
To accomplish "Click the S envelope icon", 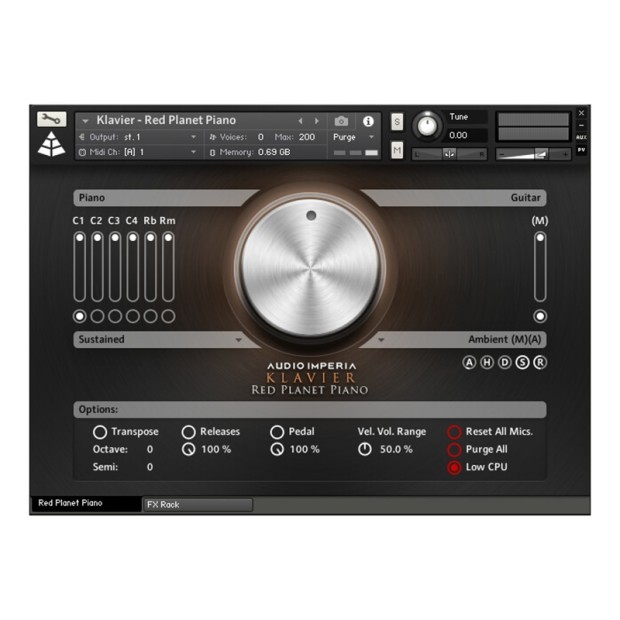I will click(x=522, y=362).
